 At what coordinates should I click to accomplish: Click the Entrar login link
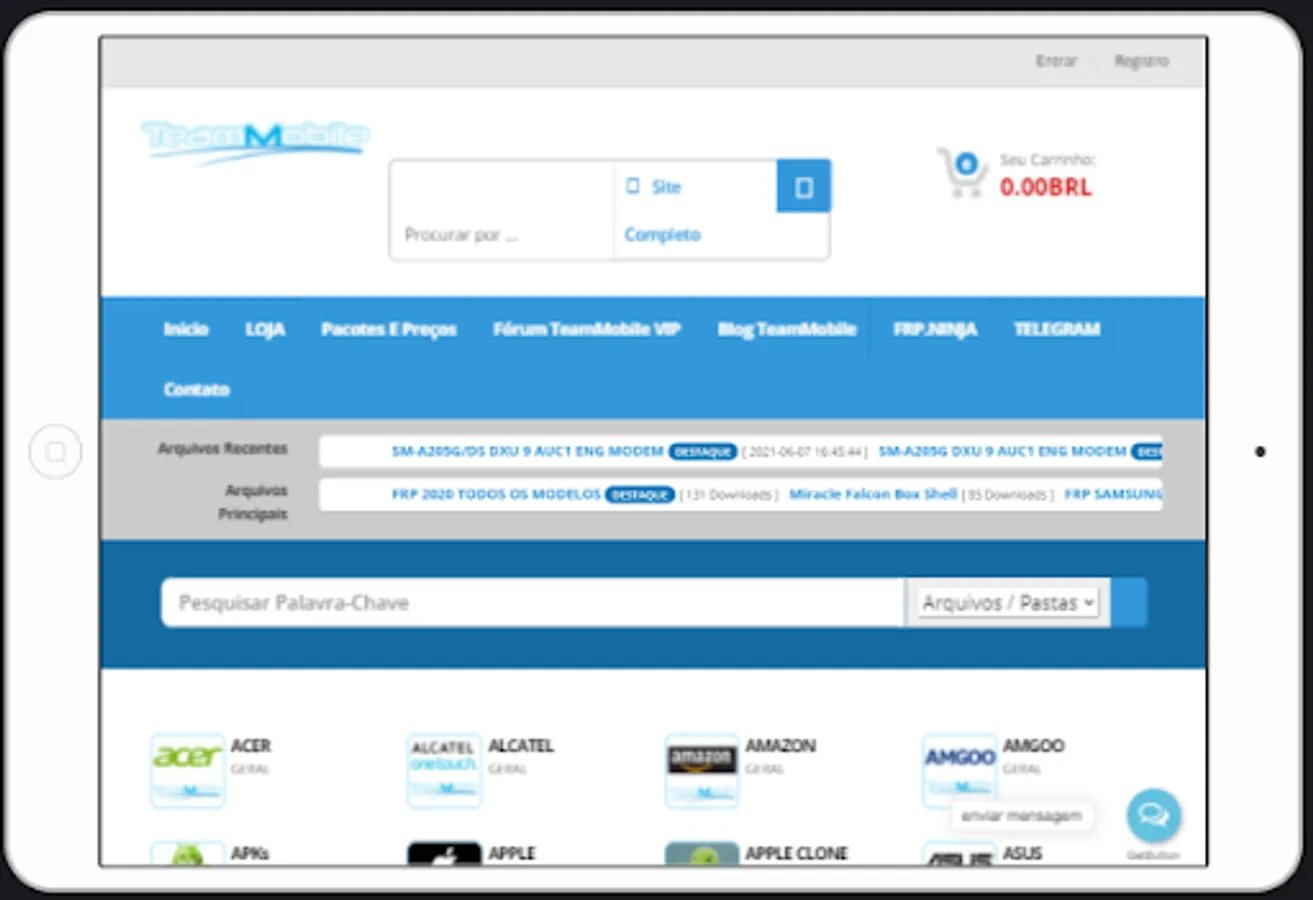coord(1056,61)
